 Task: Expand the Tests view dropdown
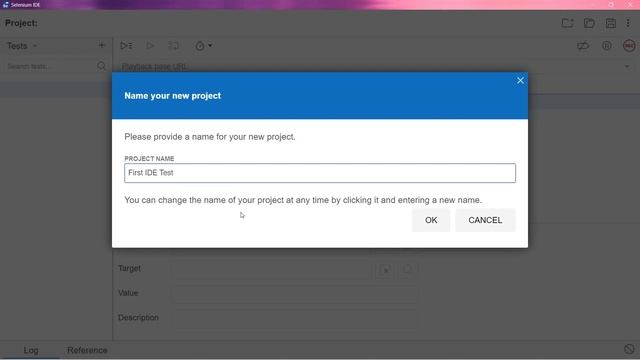(x=22, y=46)
